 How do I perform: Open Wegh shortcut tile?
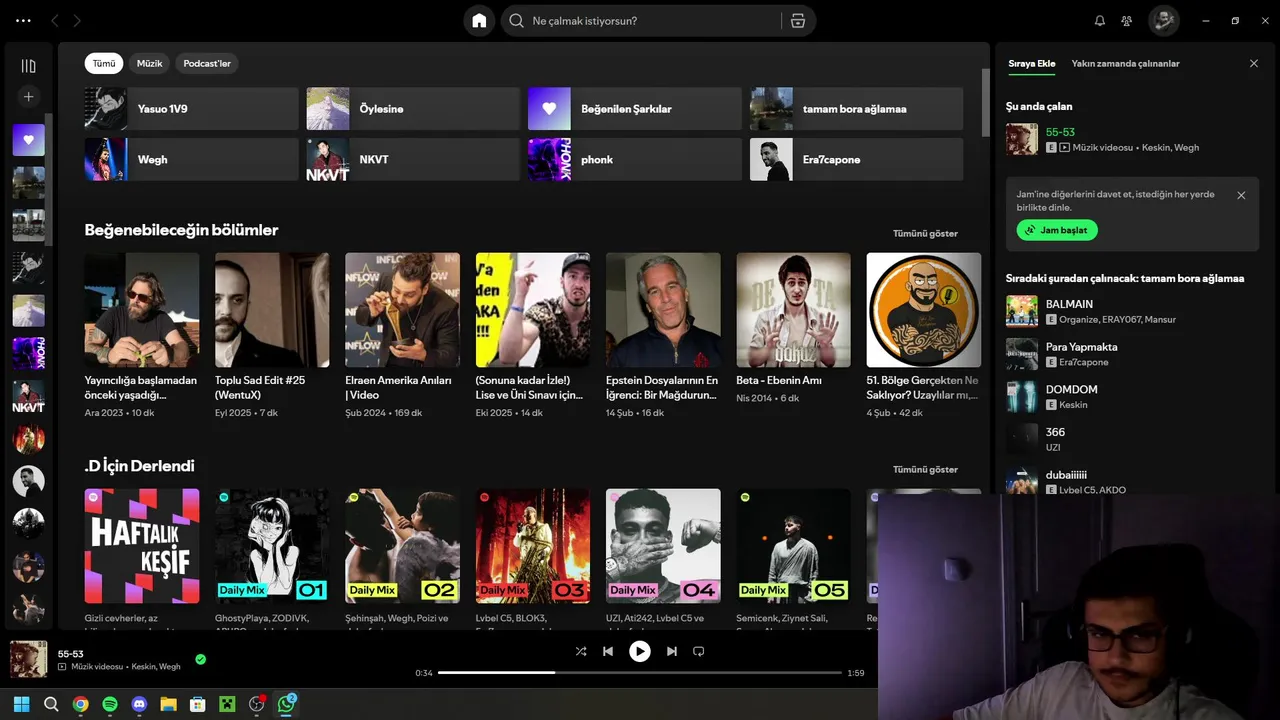coord(192,160)
